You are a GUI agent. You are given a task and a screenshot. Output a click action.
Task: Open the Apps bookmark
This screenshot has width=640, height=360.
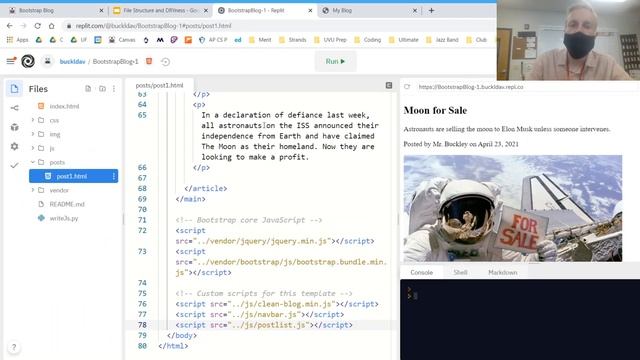coord(18,40)
